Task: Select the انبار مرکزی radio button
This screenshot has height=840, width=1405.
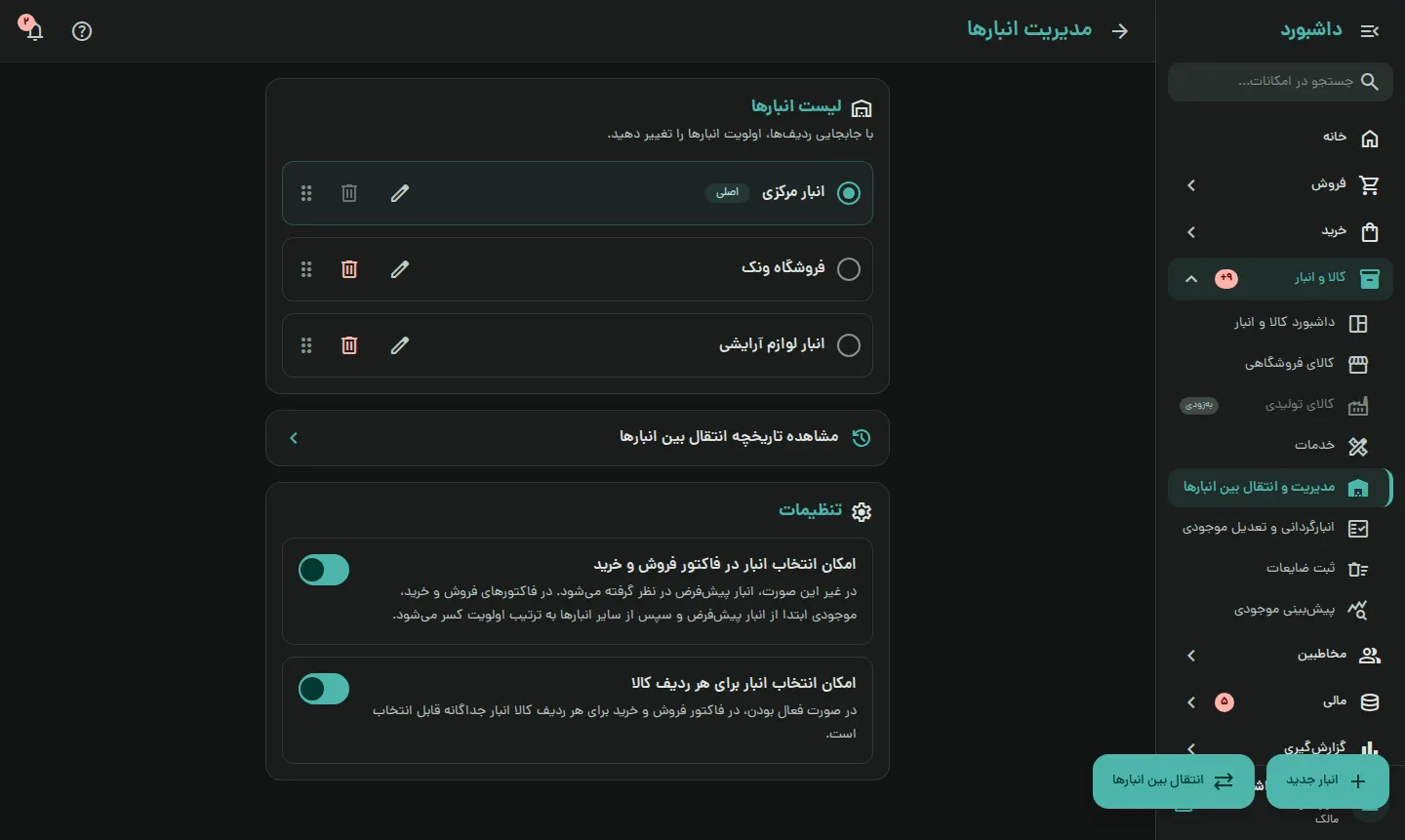Action: point(849,193)
